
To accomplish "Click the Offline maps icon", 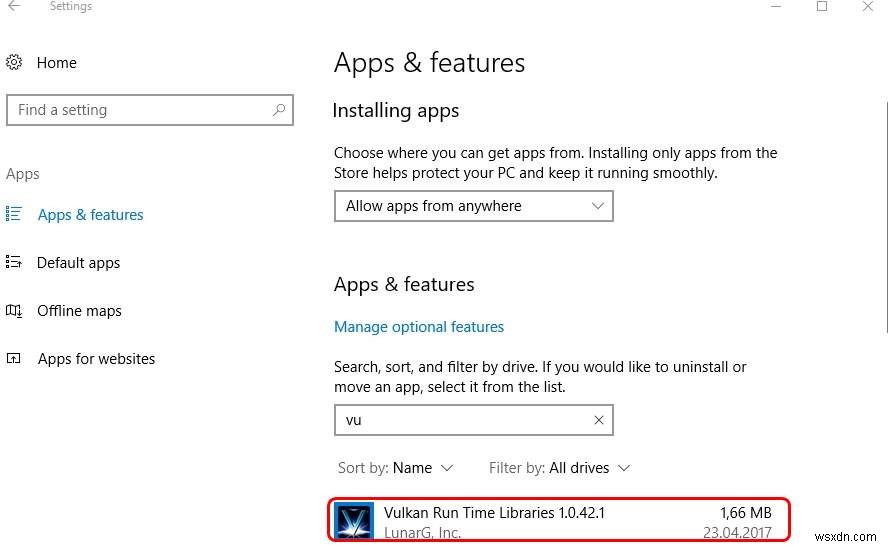I will click(14, 311).
